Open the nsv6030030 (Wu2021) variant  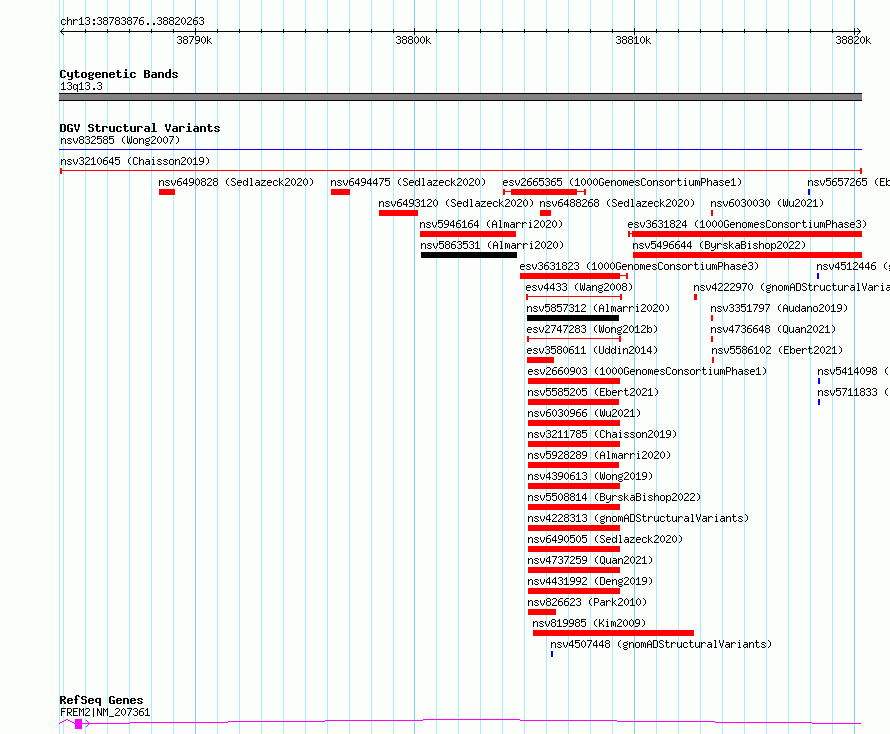(767, 203)
